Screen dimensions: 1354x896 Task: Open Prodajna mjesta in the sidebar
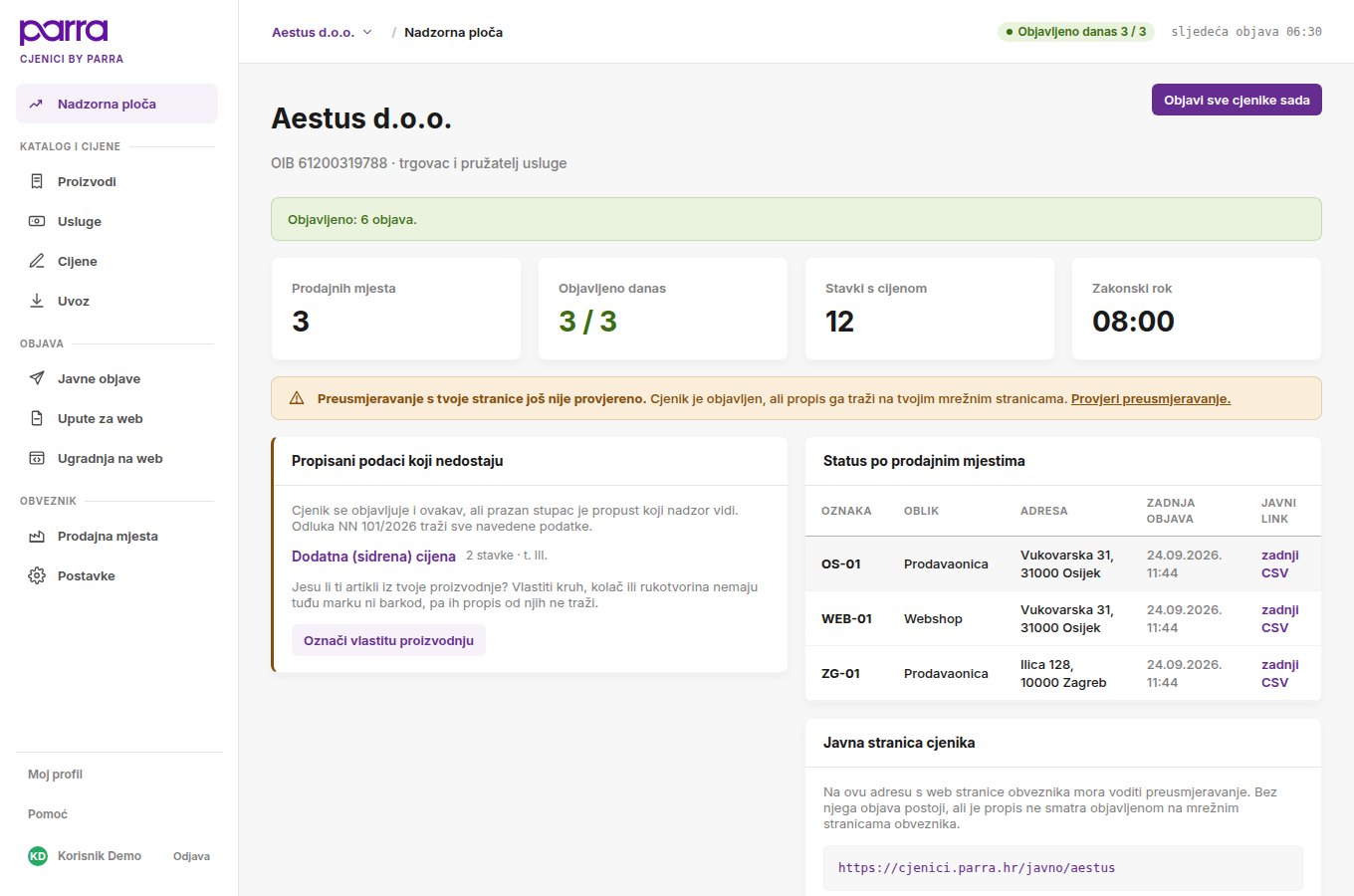(x=116, y=536)
